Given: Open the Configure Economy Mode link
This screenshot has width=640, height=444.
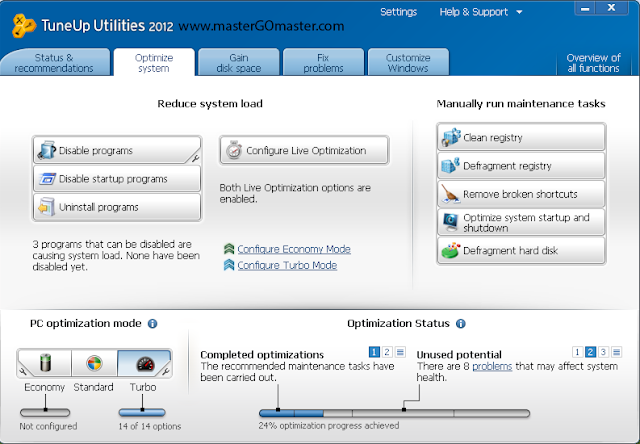Looking at the screenshot, I should [x=294, y=249].
